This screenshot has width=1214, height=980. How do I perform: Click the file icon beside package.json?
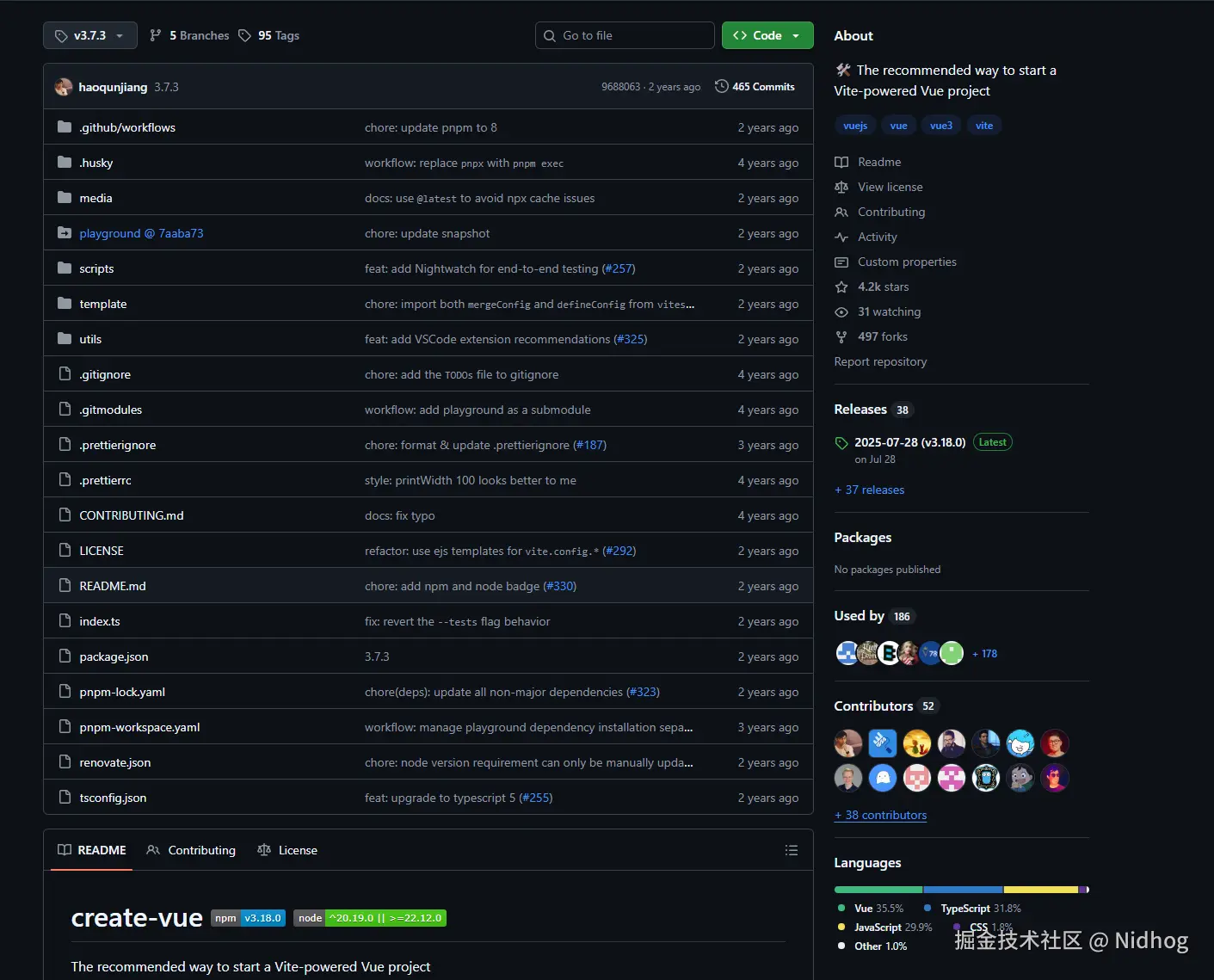[x=65, y=656]
